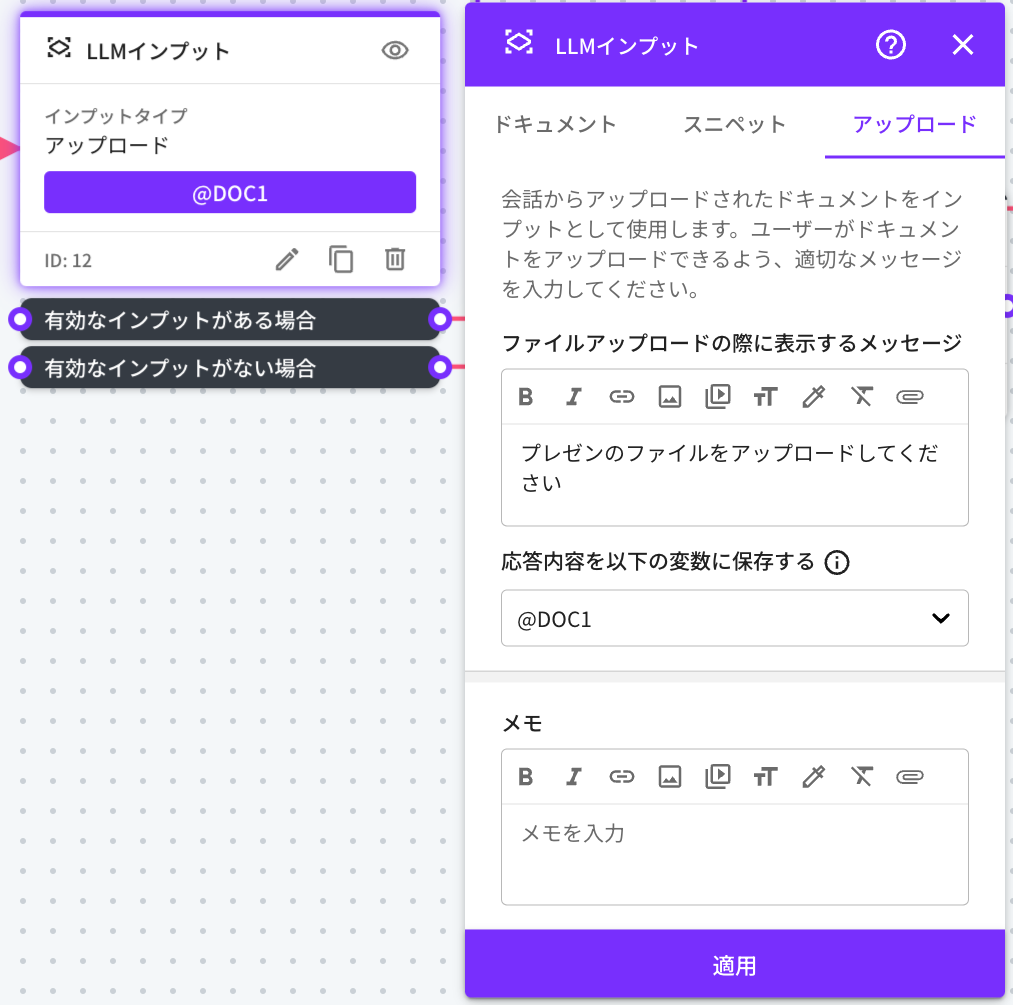Click the pencil edit icon on node card

(287, 260)
